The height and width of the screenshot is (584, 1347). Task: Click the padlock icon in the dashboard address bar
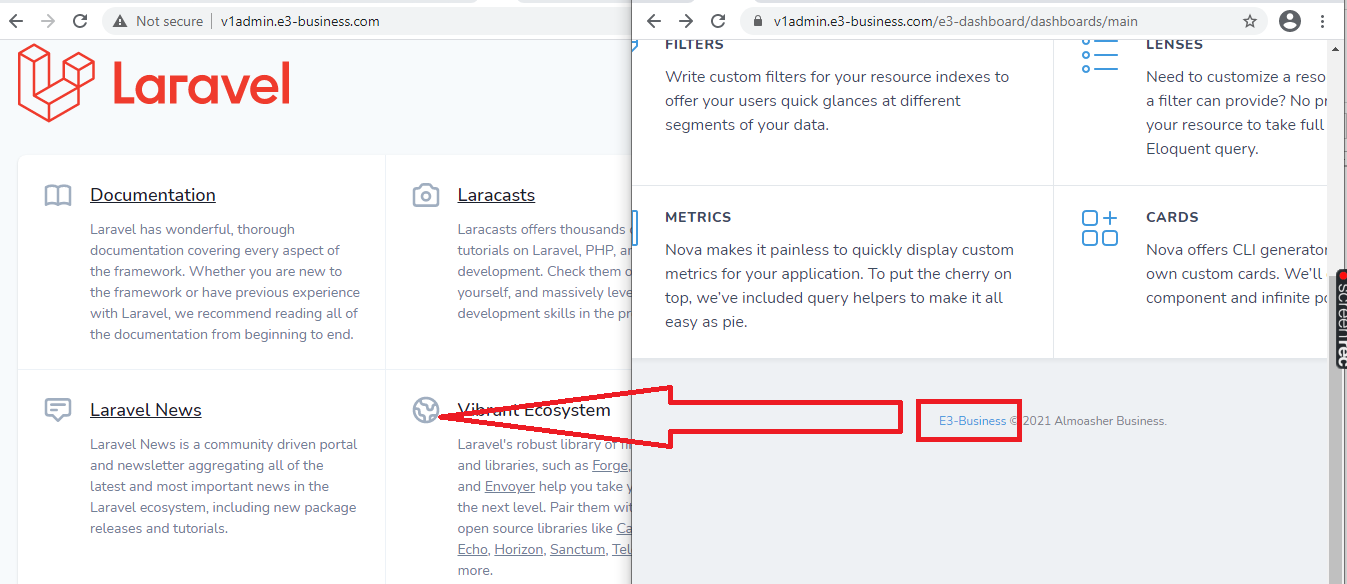pos(757,21)
